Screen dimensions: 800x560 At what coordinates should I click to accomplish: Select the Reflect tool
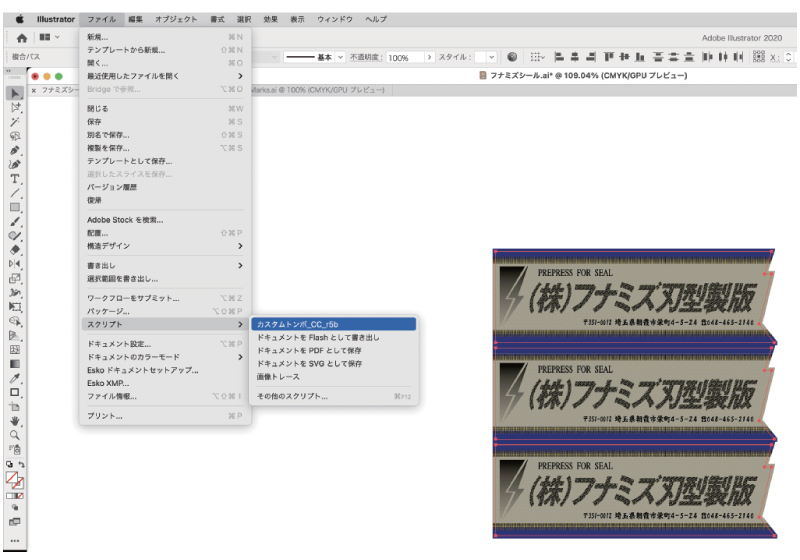(x=15, y=264)
